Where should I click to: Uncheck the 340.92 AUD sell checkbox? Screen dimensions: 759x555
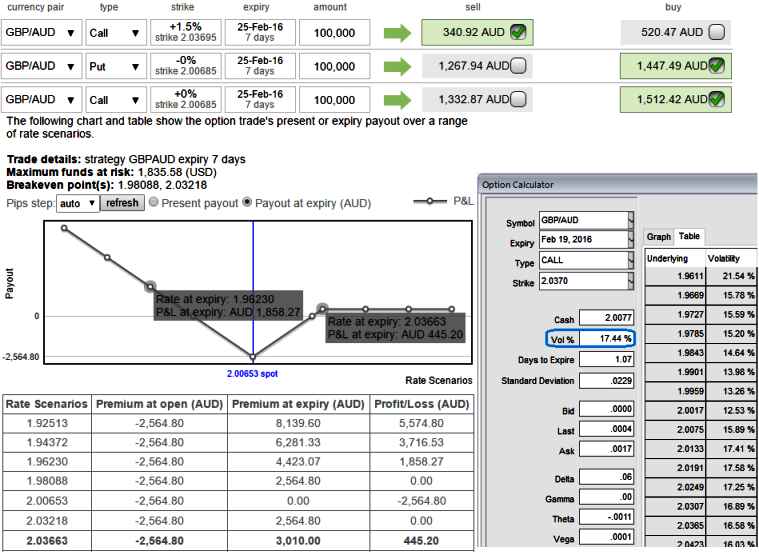(518, 32)
